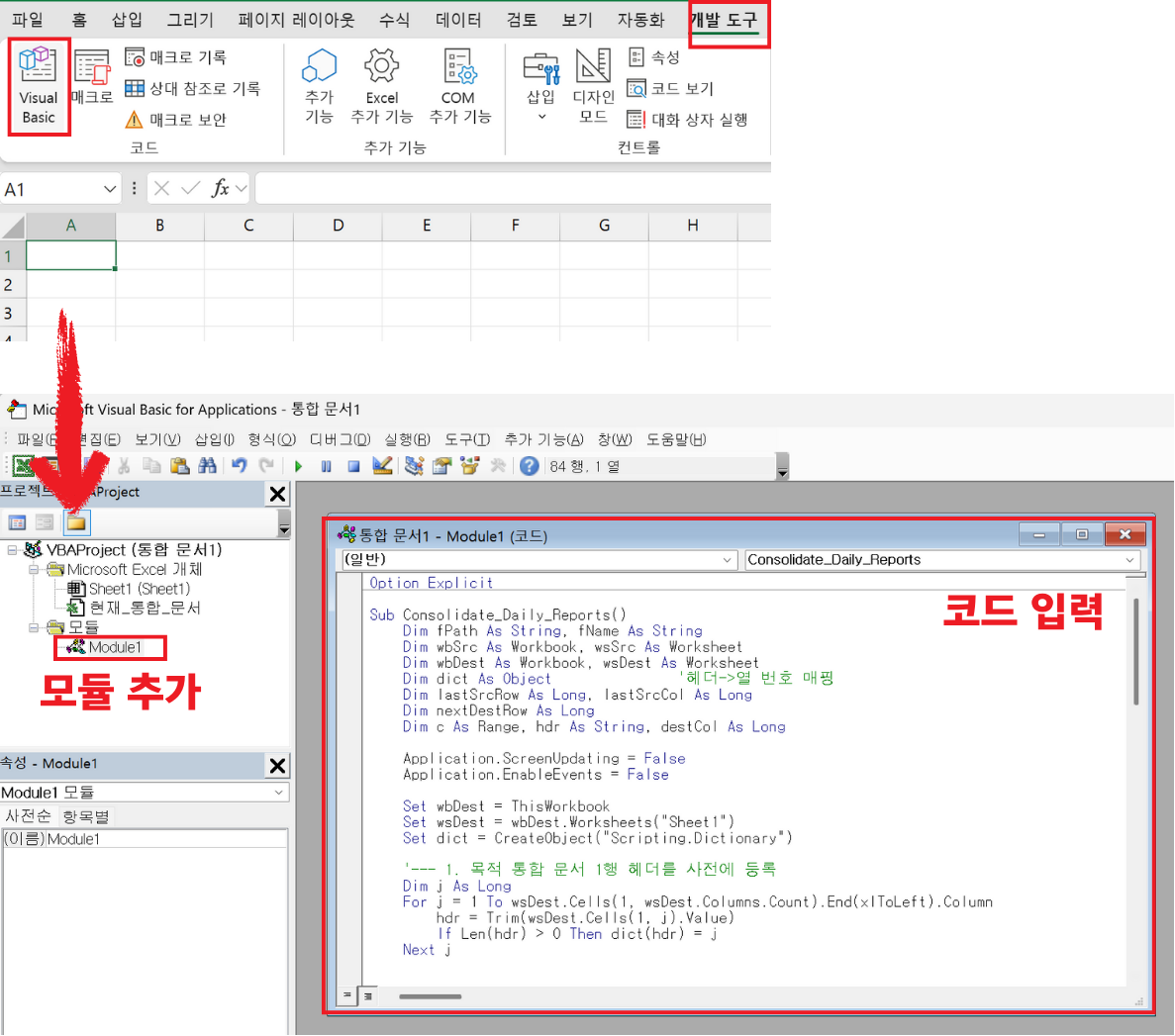Open COM 추가 기능 dialog
Screen dimensions: 1175x1036
[x=458, y=86]
